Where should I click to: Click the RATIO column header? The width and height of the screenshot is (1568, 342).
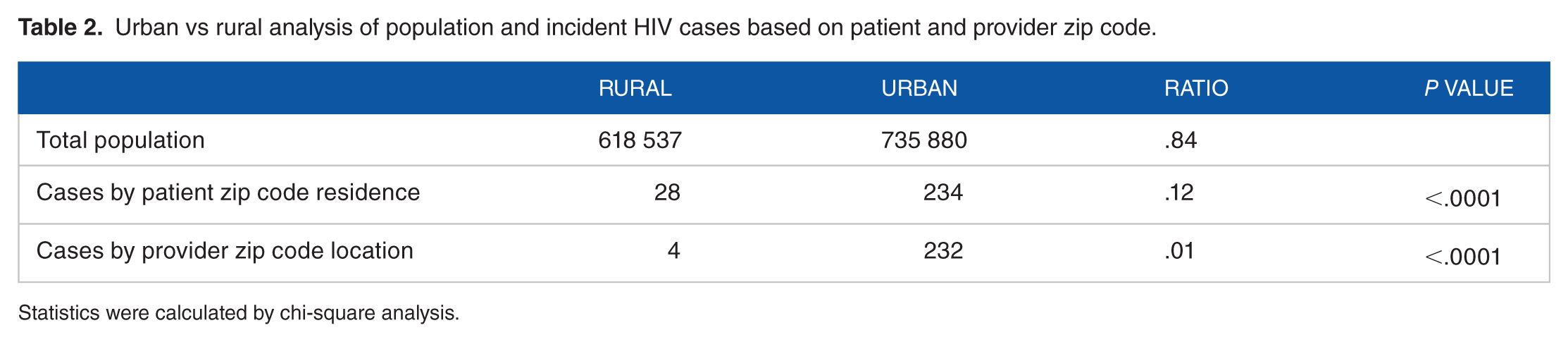(x=1196, y=88)
